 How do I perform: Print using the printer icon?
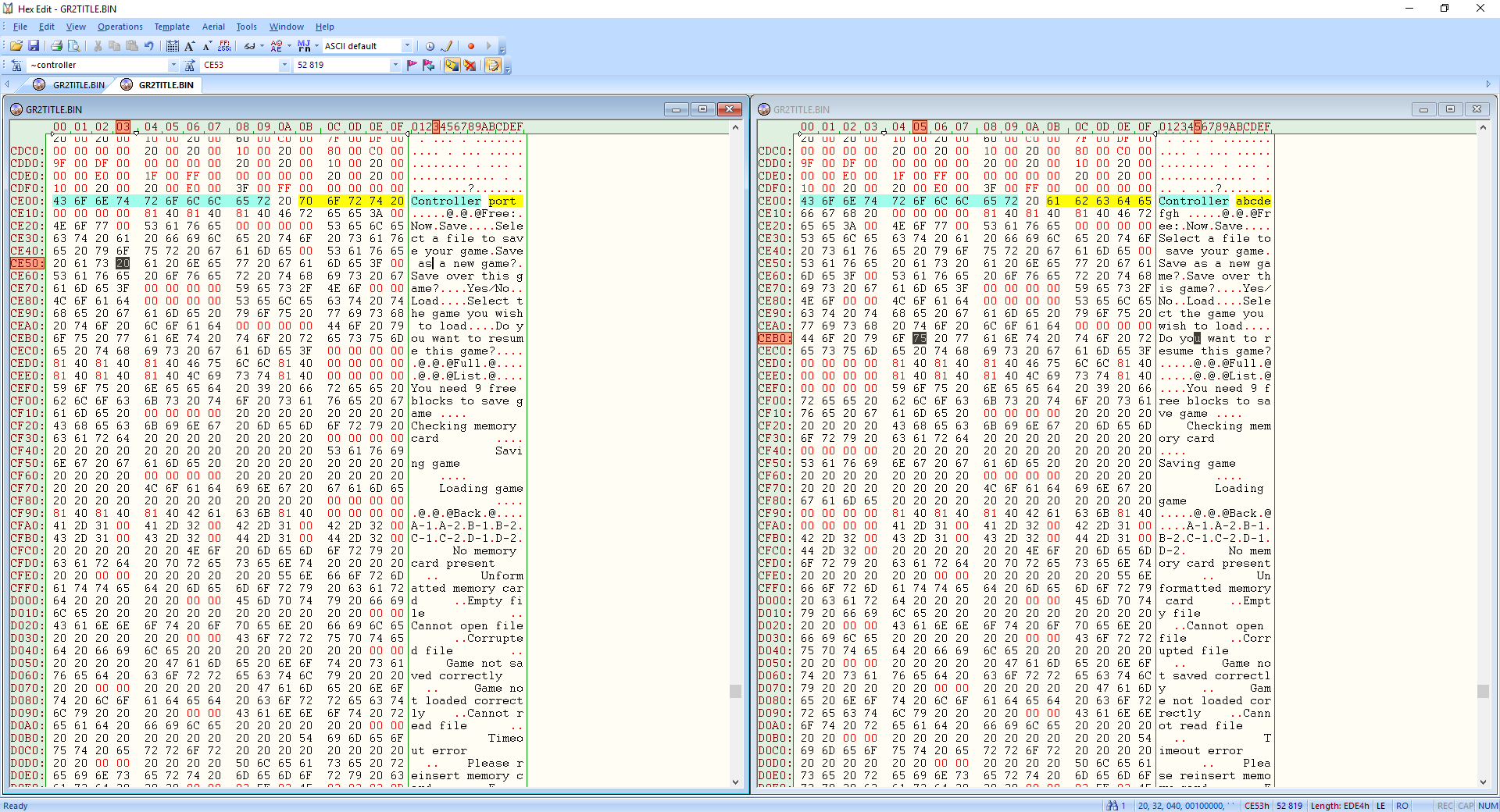[x=56, y=46]
